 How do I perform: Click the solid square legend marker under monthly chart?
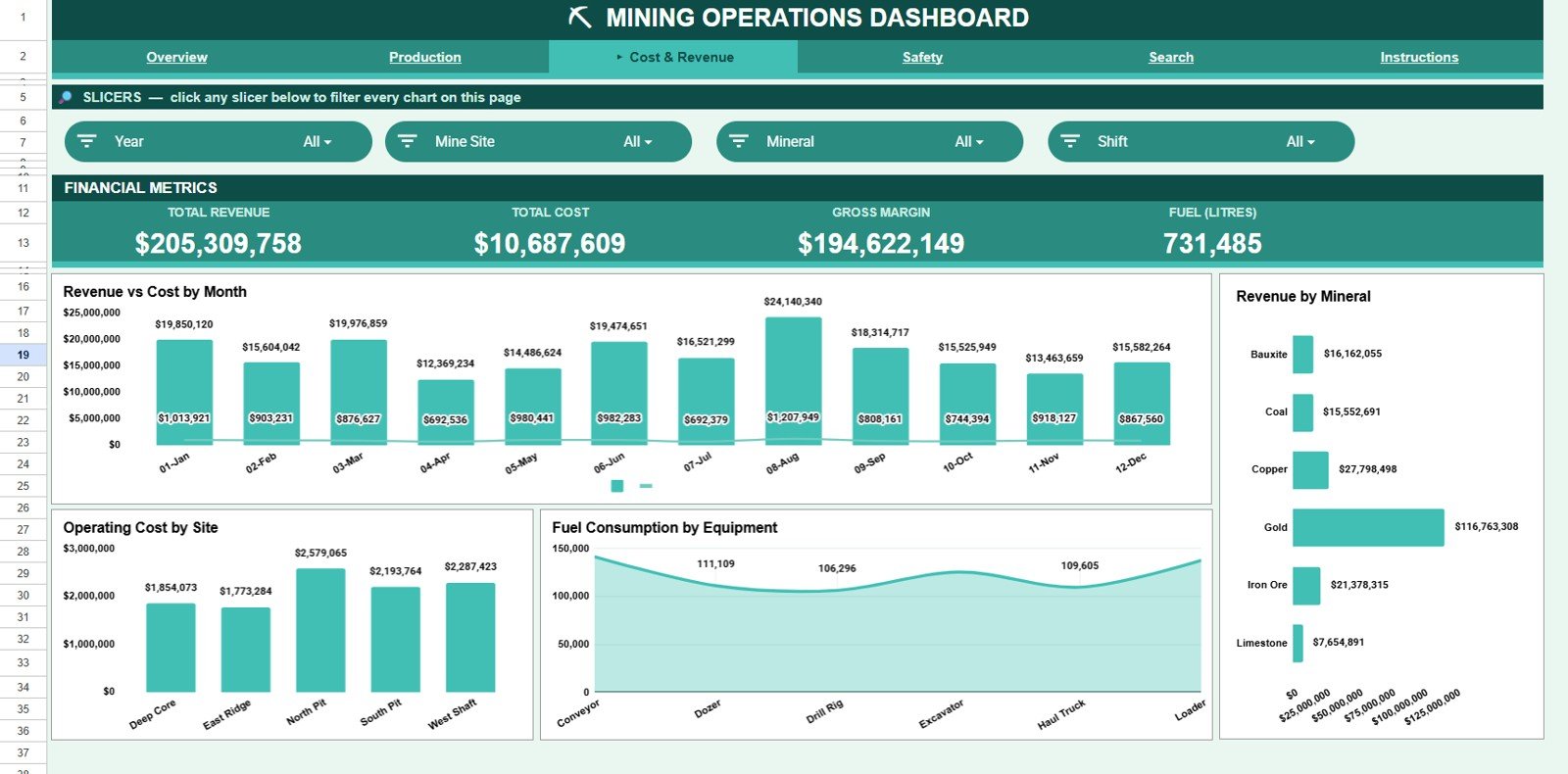pos(617,486)
